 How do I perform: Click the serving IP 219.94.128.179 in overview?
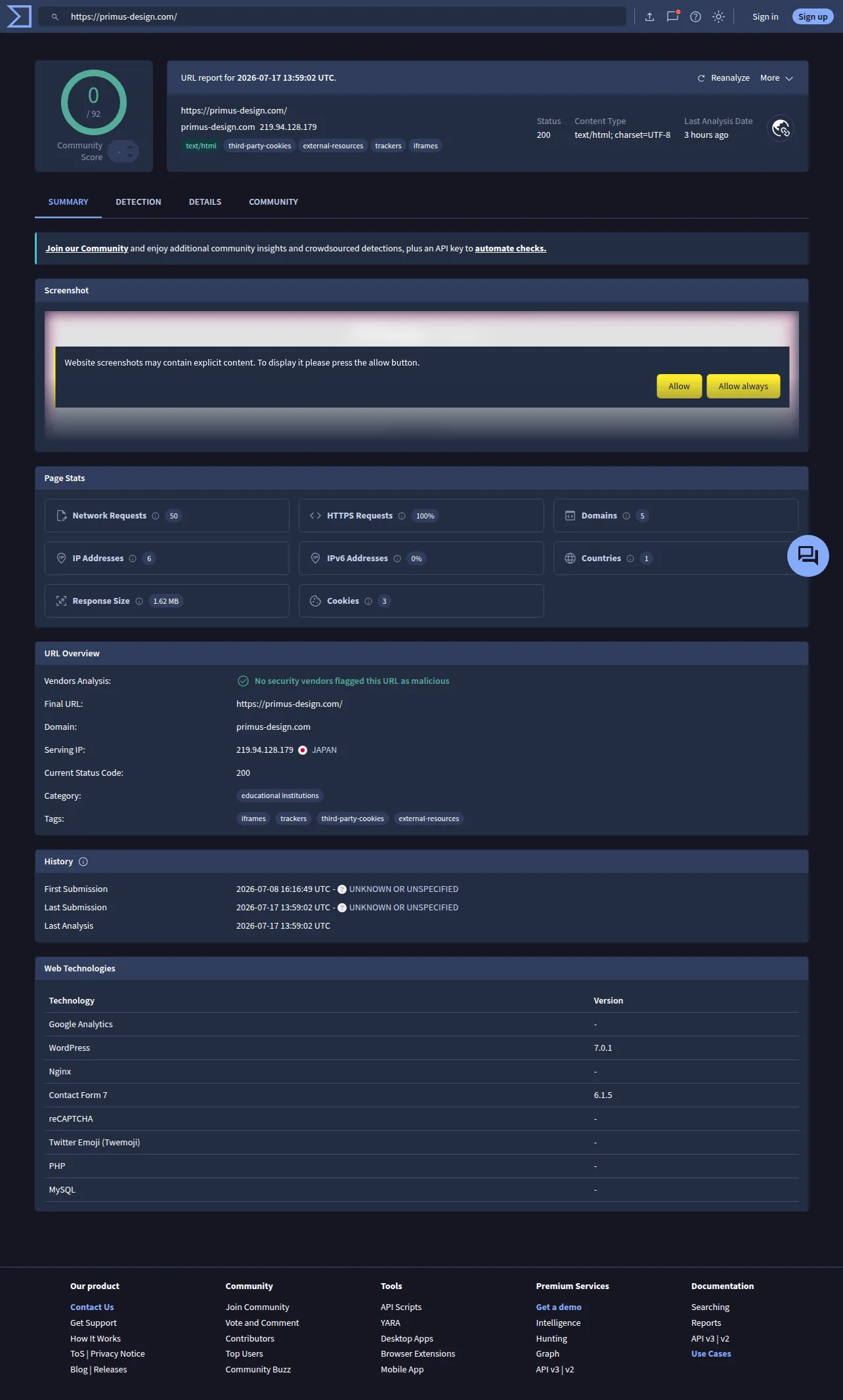265,750
